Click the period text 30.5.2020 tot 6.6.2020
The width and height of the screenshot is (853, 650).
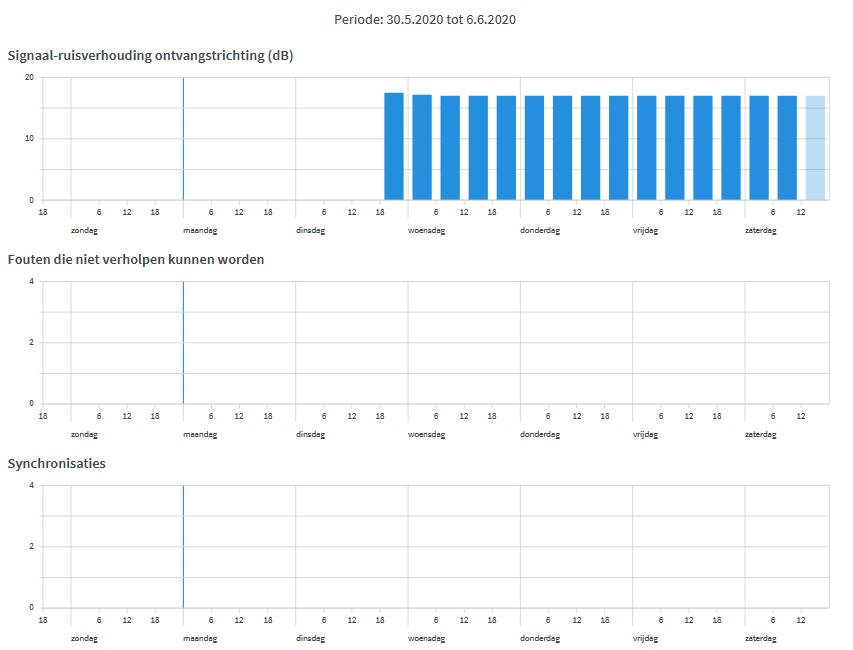tap(425, 19)
